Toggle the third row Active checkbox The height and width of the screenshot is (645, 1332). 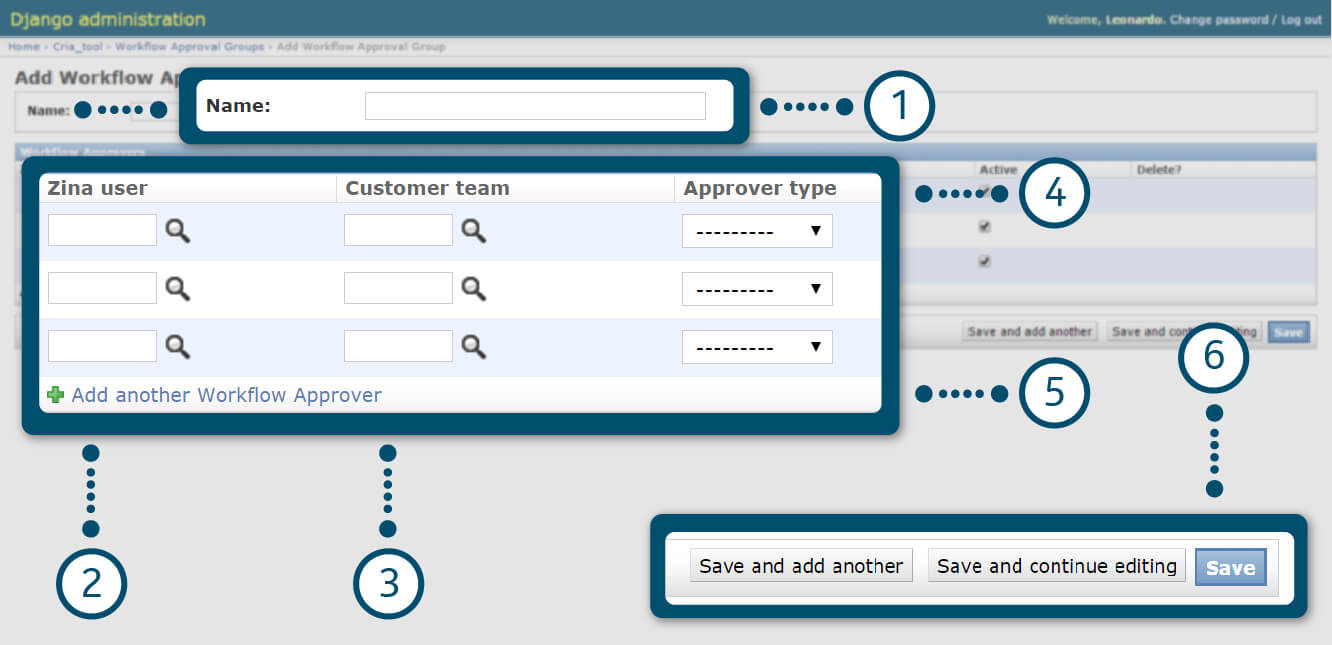[984, 261]
